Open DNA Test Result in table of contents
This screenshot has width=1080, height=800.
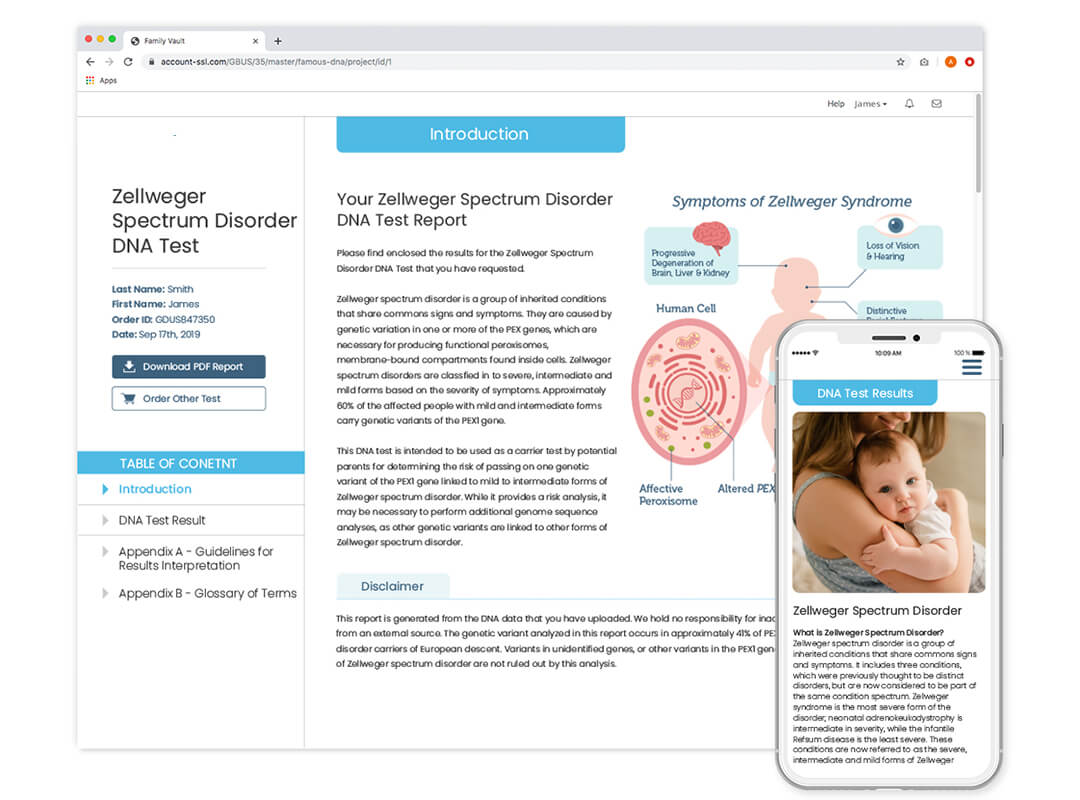(x=162, y=520)
